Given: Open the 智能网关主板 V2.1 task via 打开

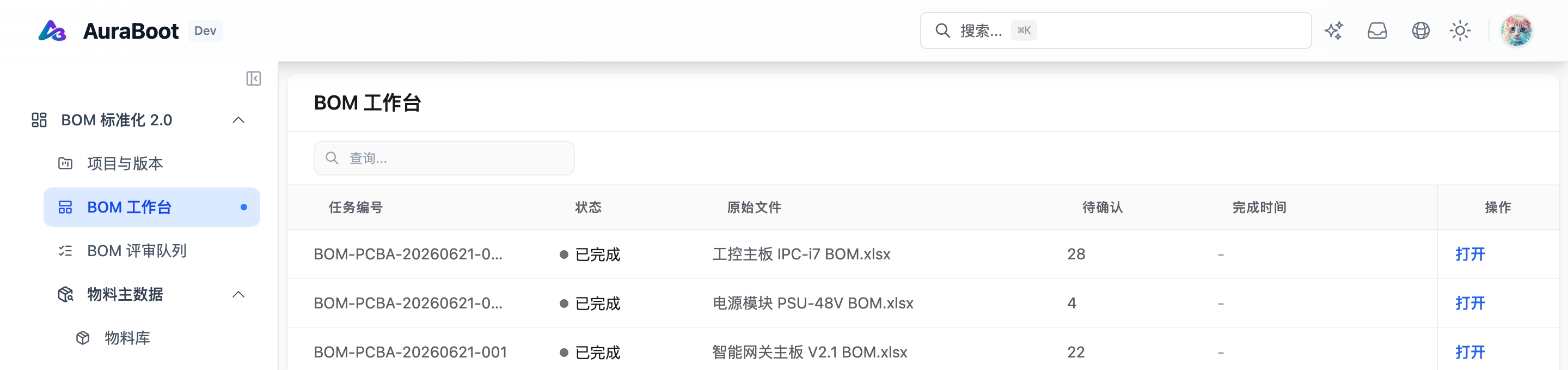Looking at the screenshot, I should (x=1470, y=351).
